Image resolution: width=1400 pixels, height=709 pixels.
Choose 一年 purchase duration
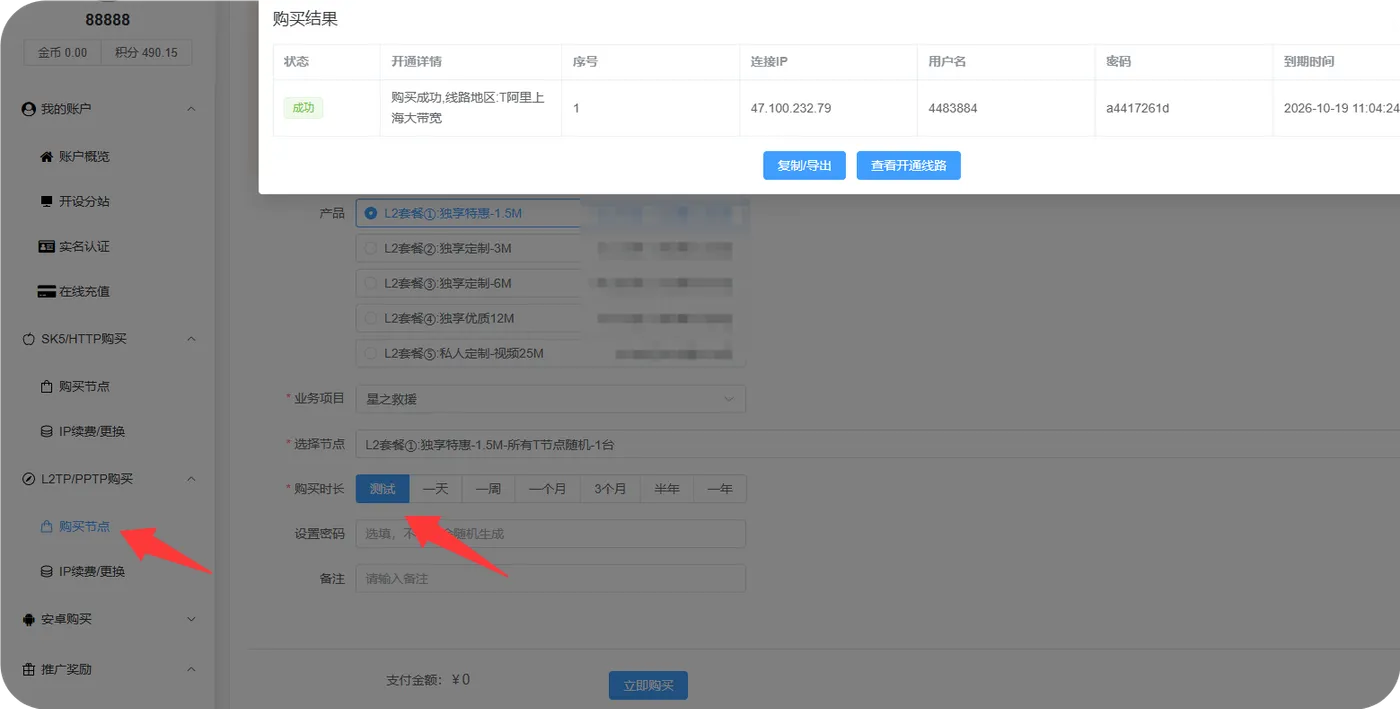coord(720,489)
